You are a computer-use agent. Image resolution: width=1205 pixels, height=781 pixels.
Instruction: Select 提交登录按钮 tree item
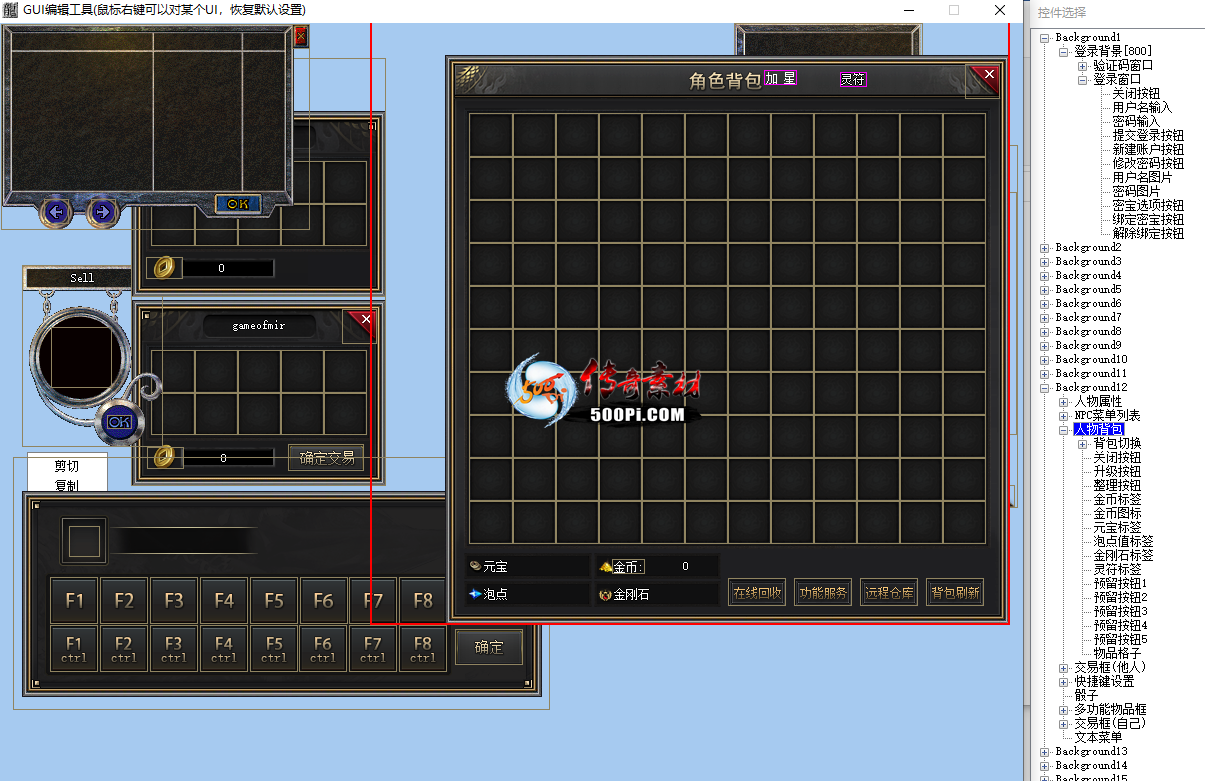pos(1148,135)
